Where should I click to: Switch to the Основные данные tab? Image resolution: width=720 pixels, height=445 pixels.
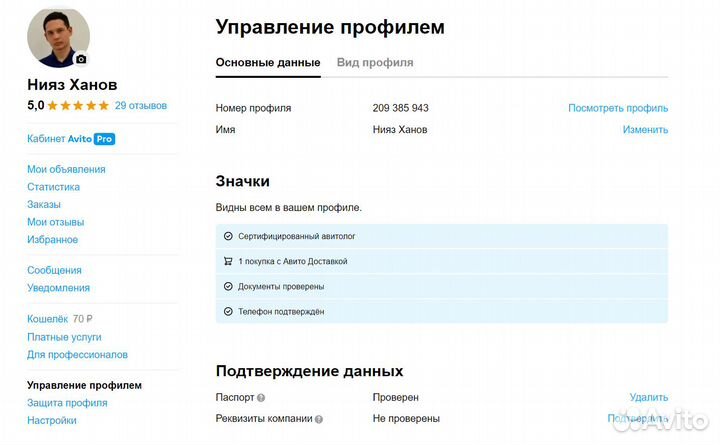pos(268,62)
